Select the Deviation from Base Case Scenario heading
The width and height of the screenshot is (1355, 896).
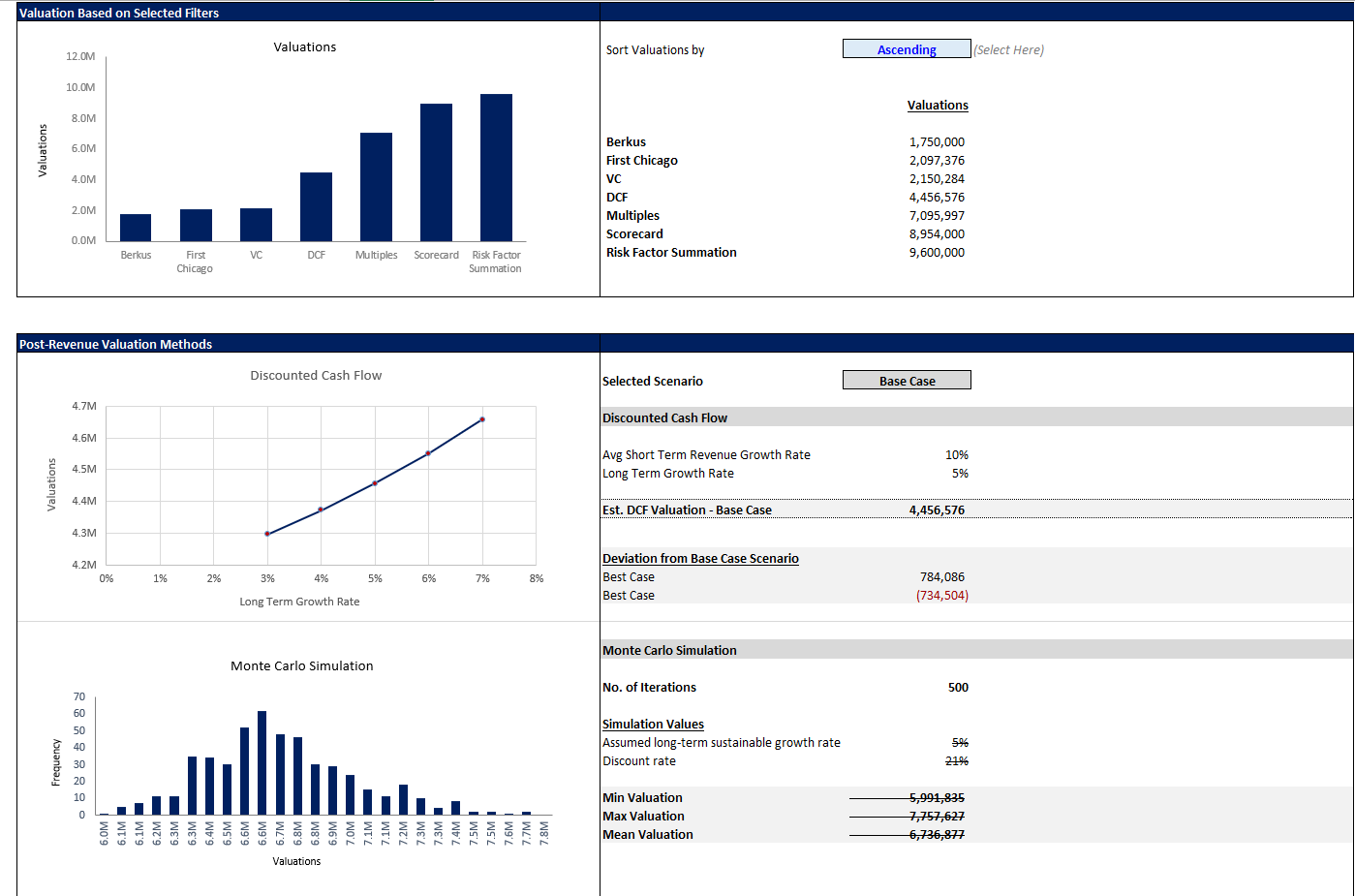pos(700,558)
